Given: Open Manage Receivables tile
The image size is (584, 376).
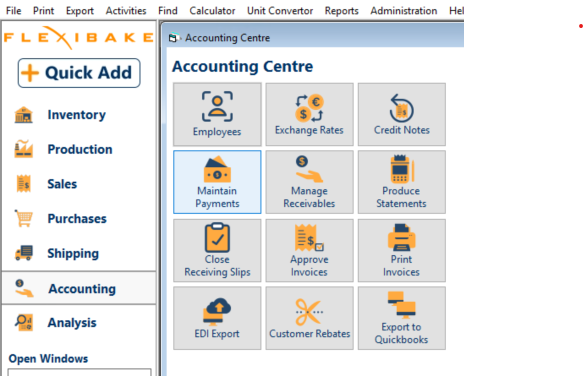Looking at the screenshot, I should (x=310, y=182).
